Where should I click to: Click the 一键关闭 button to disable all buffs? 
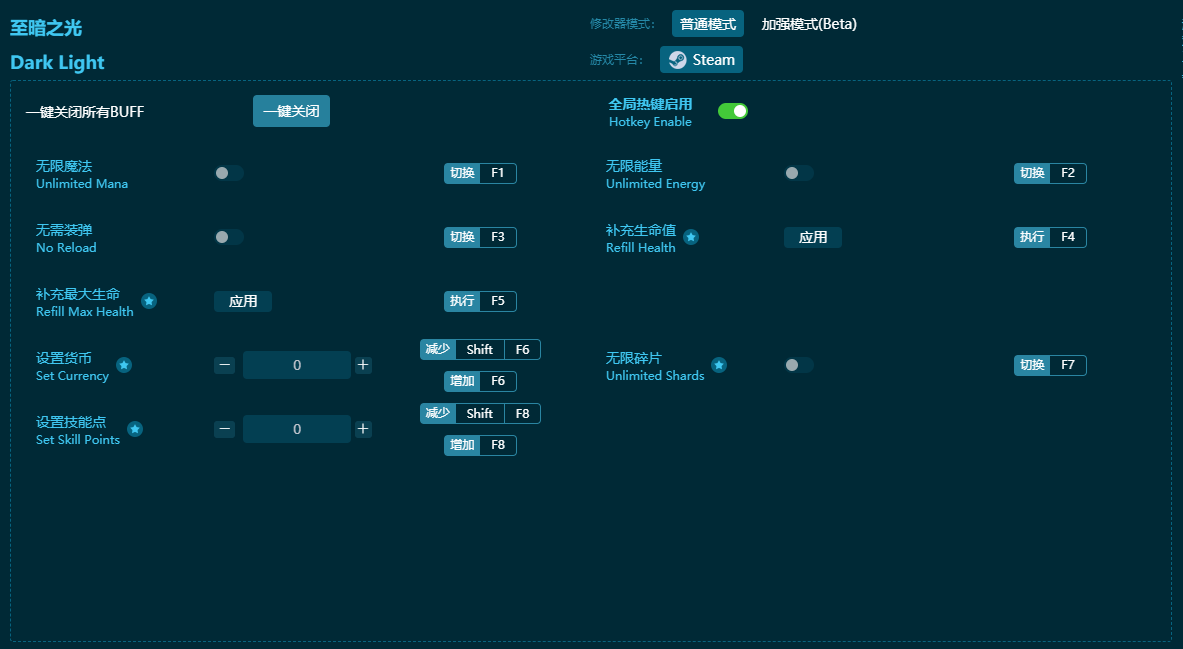[291, 111]
